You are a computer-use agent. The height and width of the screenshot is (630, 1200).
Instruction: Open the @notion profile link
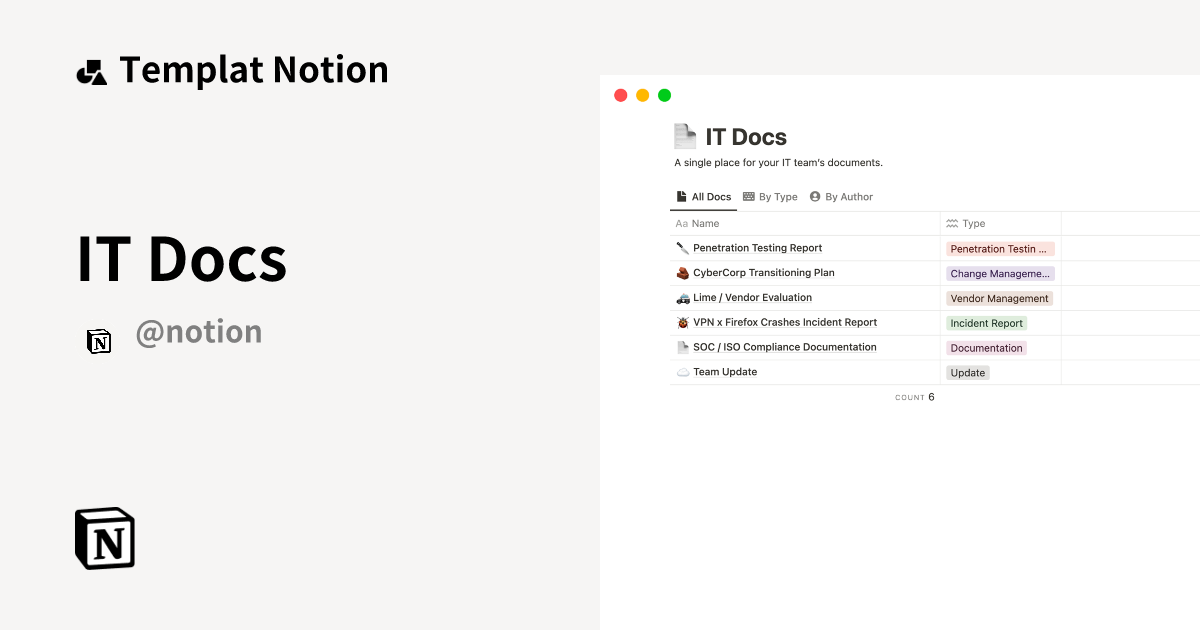pyautogui.click(x=199, y=331)
